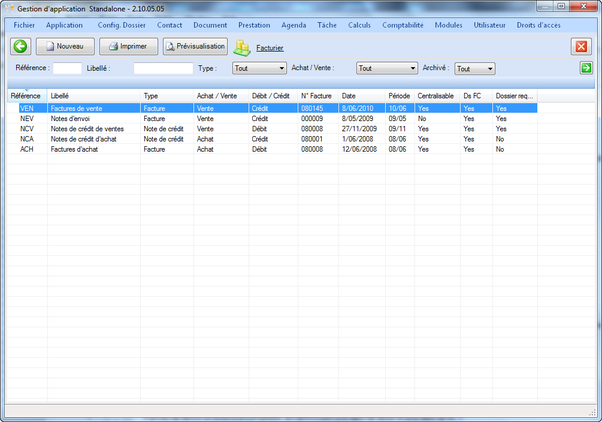Viewport: 602px width, 422px height.
Task: Click the red close X icon in toolbar
Action: coord(581,46)
